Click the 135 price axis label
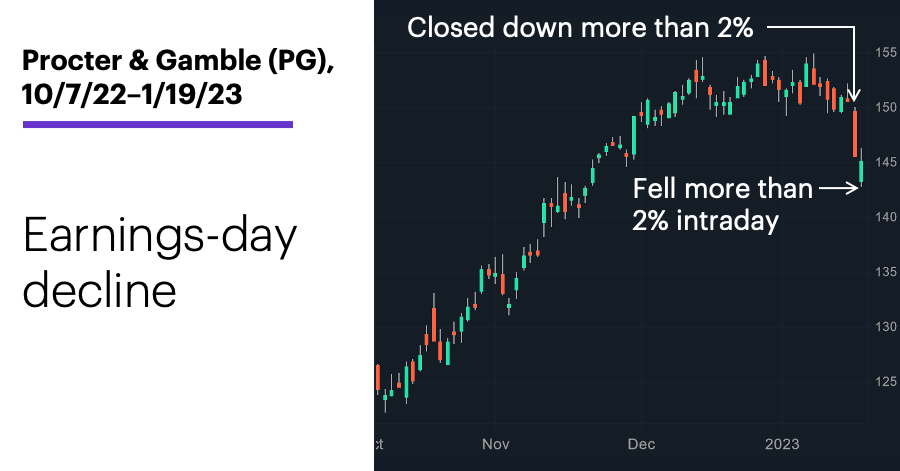The height and width of the screenshot is (471, 900). click(886, 271)
